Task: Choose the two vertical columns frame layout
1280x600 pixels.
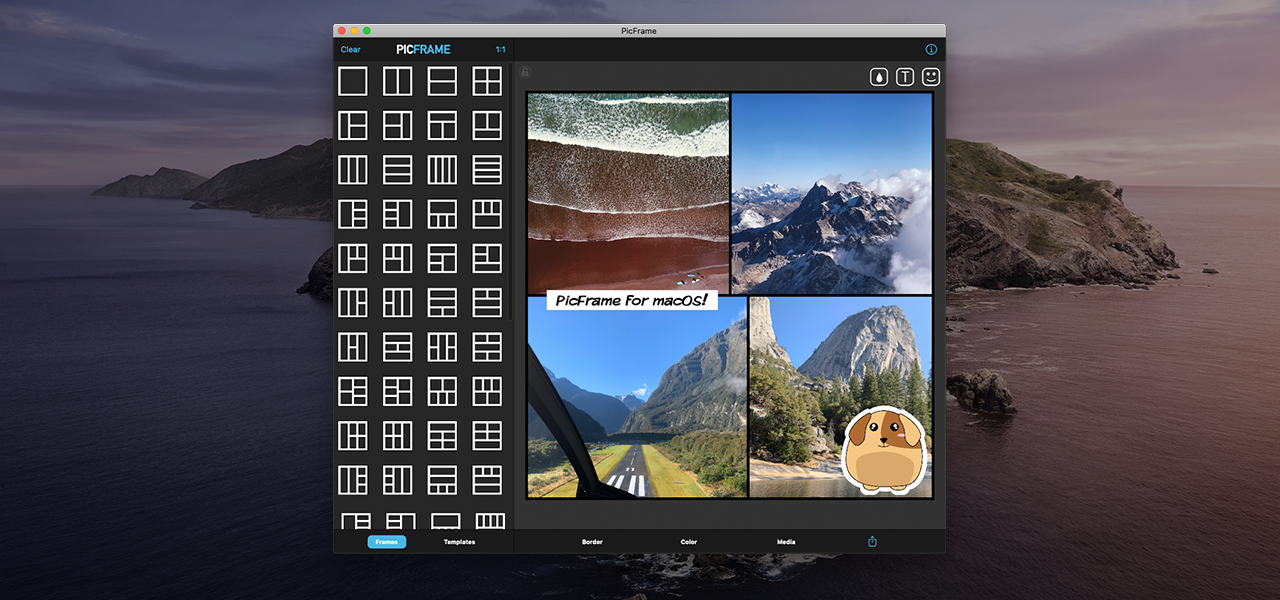Action: [397, 81]
